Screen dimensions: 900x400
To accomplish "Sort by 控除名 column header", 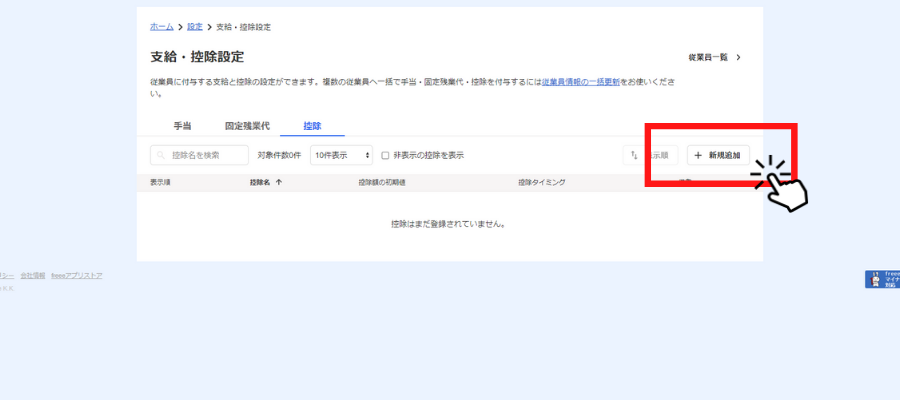I will coord(260,183).
